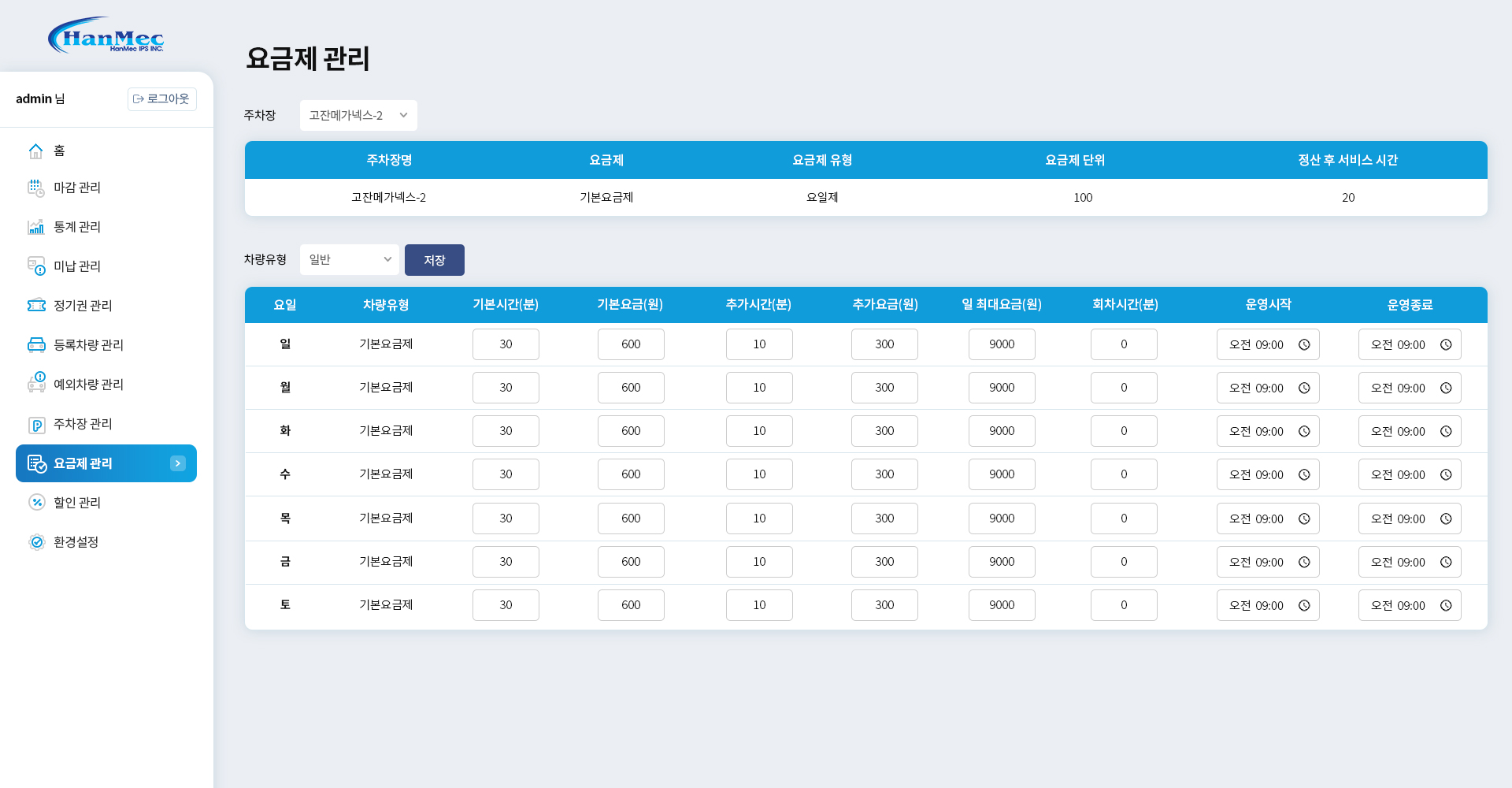Click the 등록차량 관리 car icon
The height and width of the screenshot is (788, 1512).
36,345
